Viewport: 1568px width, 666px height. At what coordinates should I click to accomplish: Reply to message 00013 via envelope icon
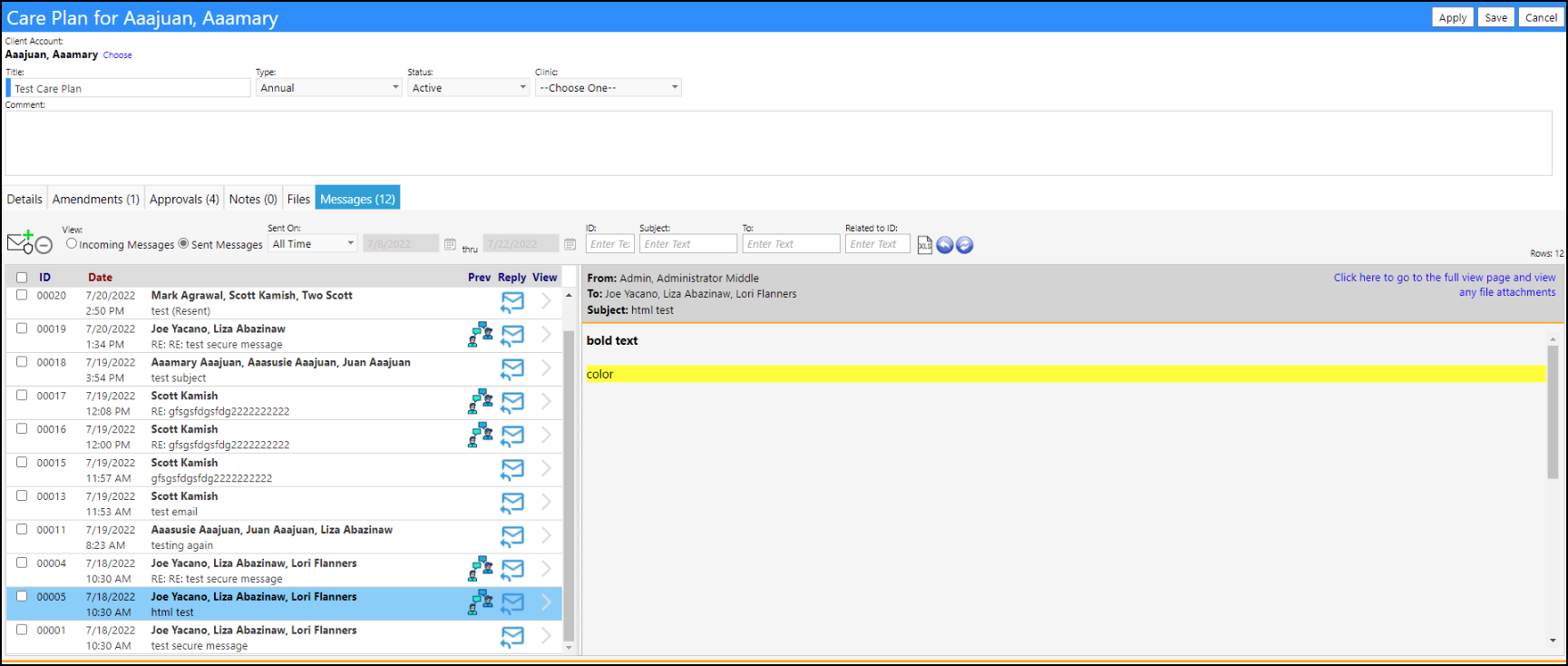point(512,503)
